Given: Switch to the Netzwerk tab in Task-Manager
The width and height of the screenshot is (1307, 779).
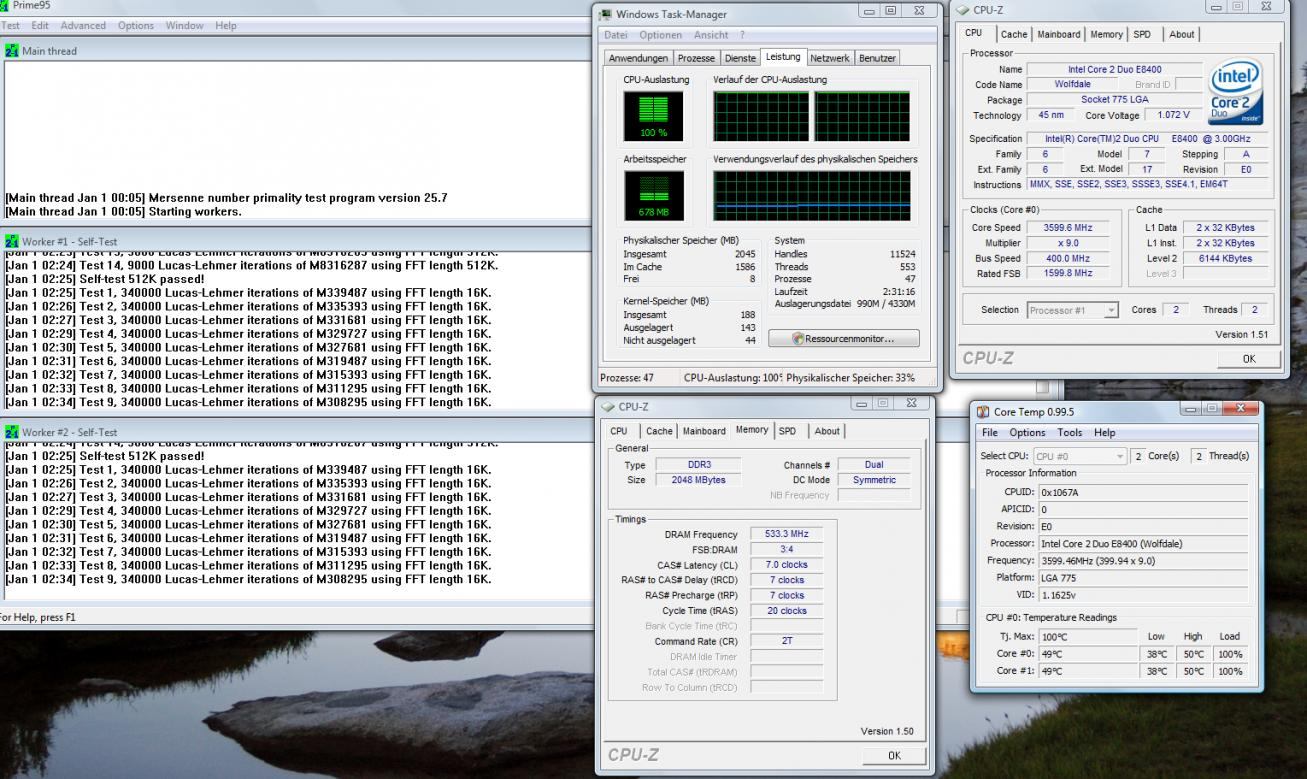Looking at the screenshot, I should click(x=830, y=58).
